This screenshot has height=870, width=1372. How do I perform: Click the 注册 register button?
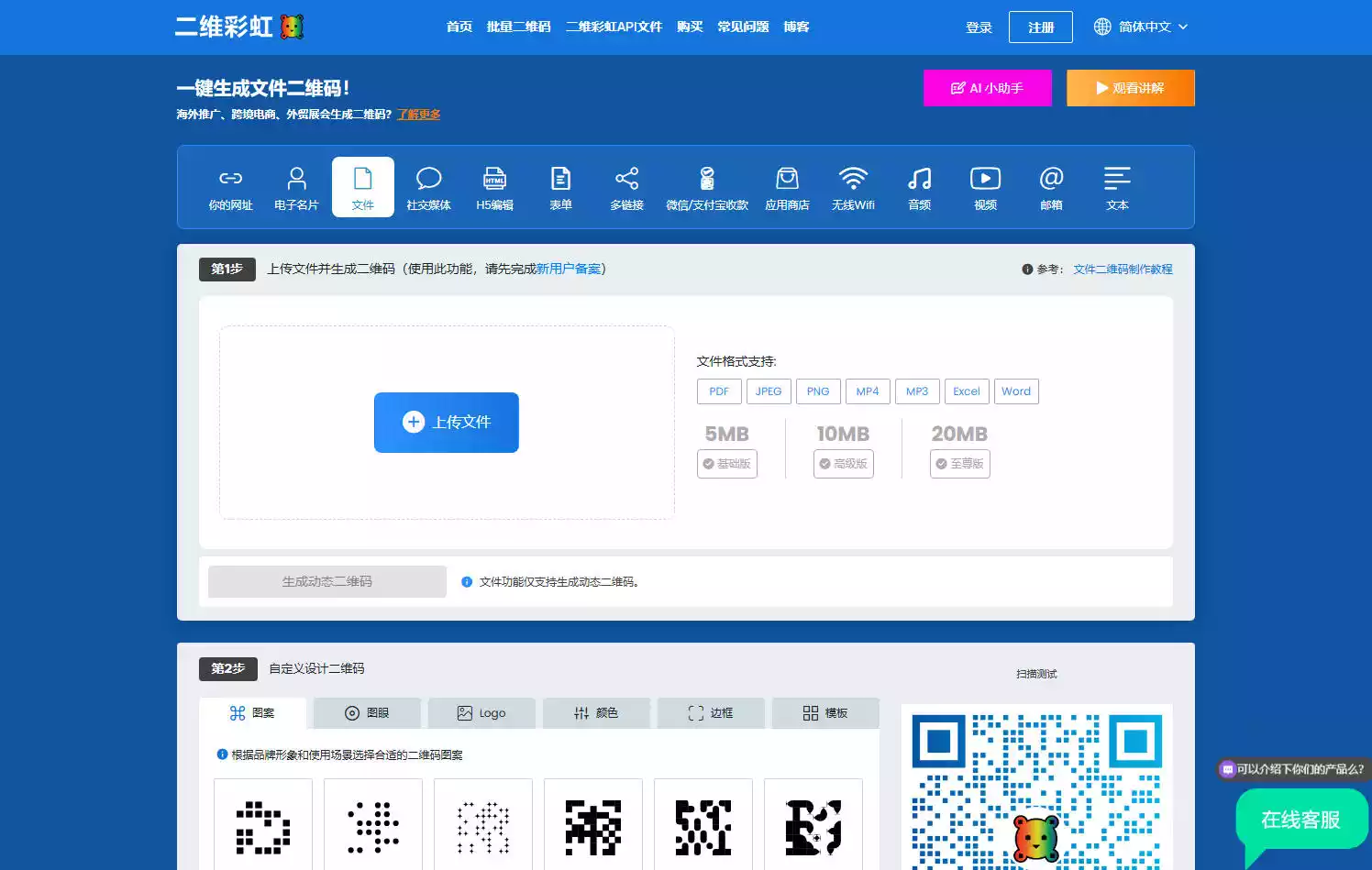[1041, 28]
